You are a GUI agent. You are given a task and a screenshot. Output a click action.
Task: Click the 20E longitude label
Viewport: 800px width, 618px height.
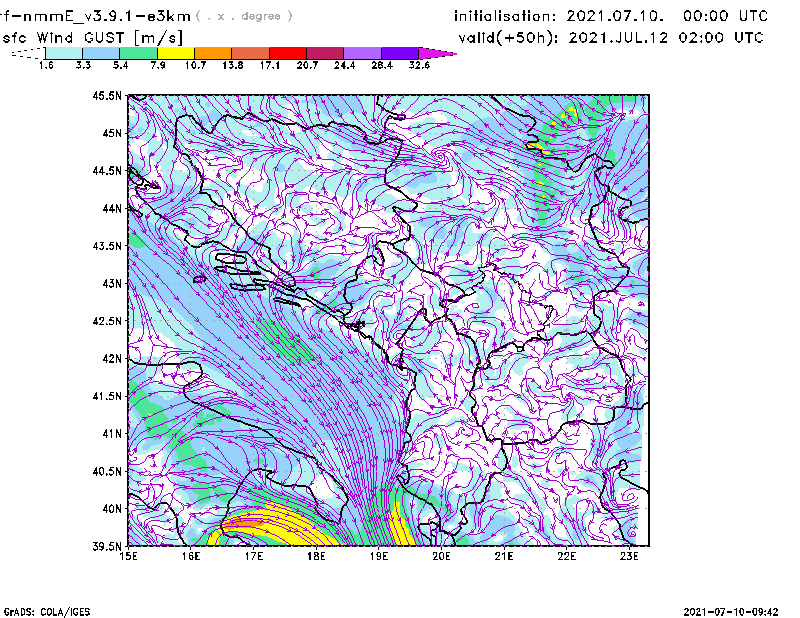pos(441,556)
